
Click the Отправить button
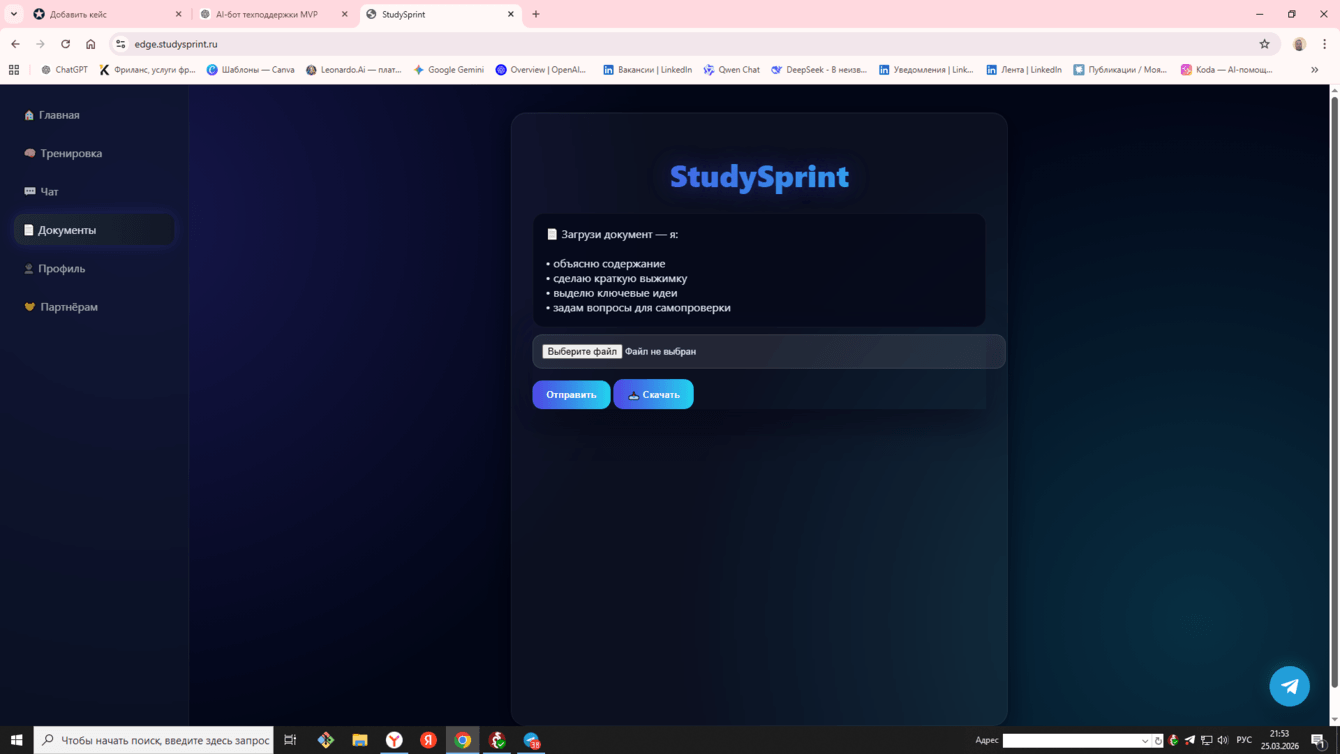(x=571, y=395)
